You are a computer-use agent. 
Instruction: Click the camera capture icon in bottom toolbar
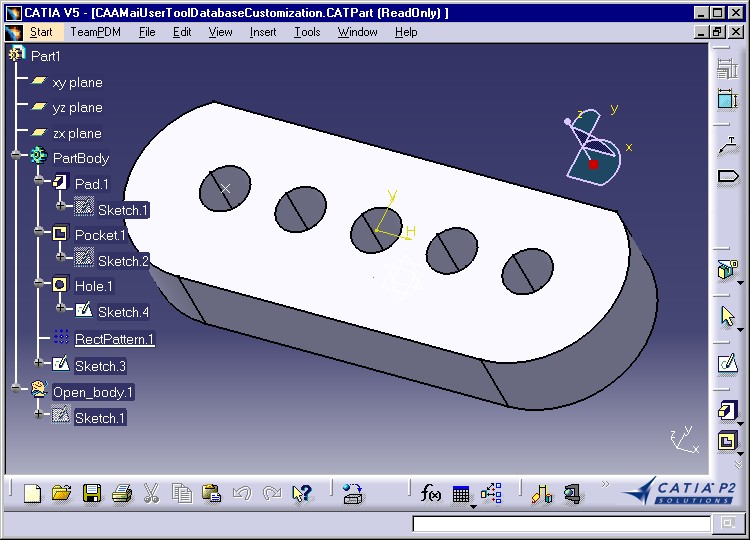[x=572, y=494]
